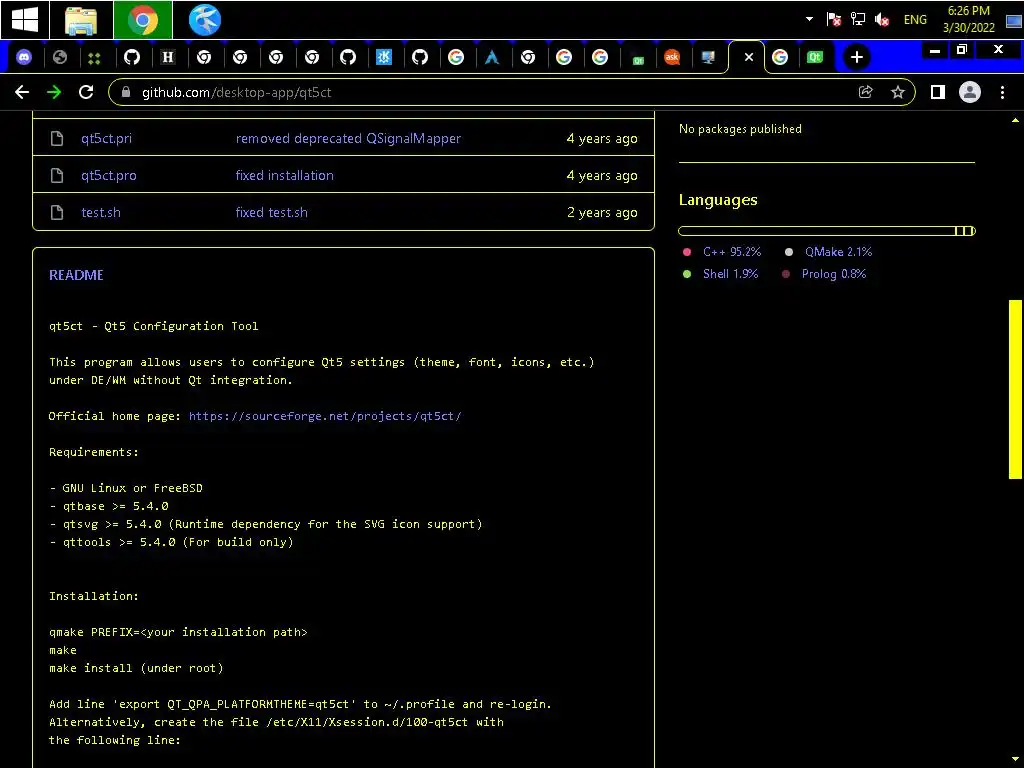Select QMake 2.1% language
Viewport: 1024px width, 768px height.
point(838,251)
